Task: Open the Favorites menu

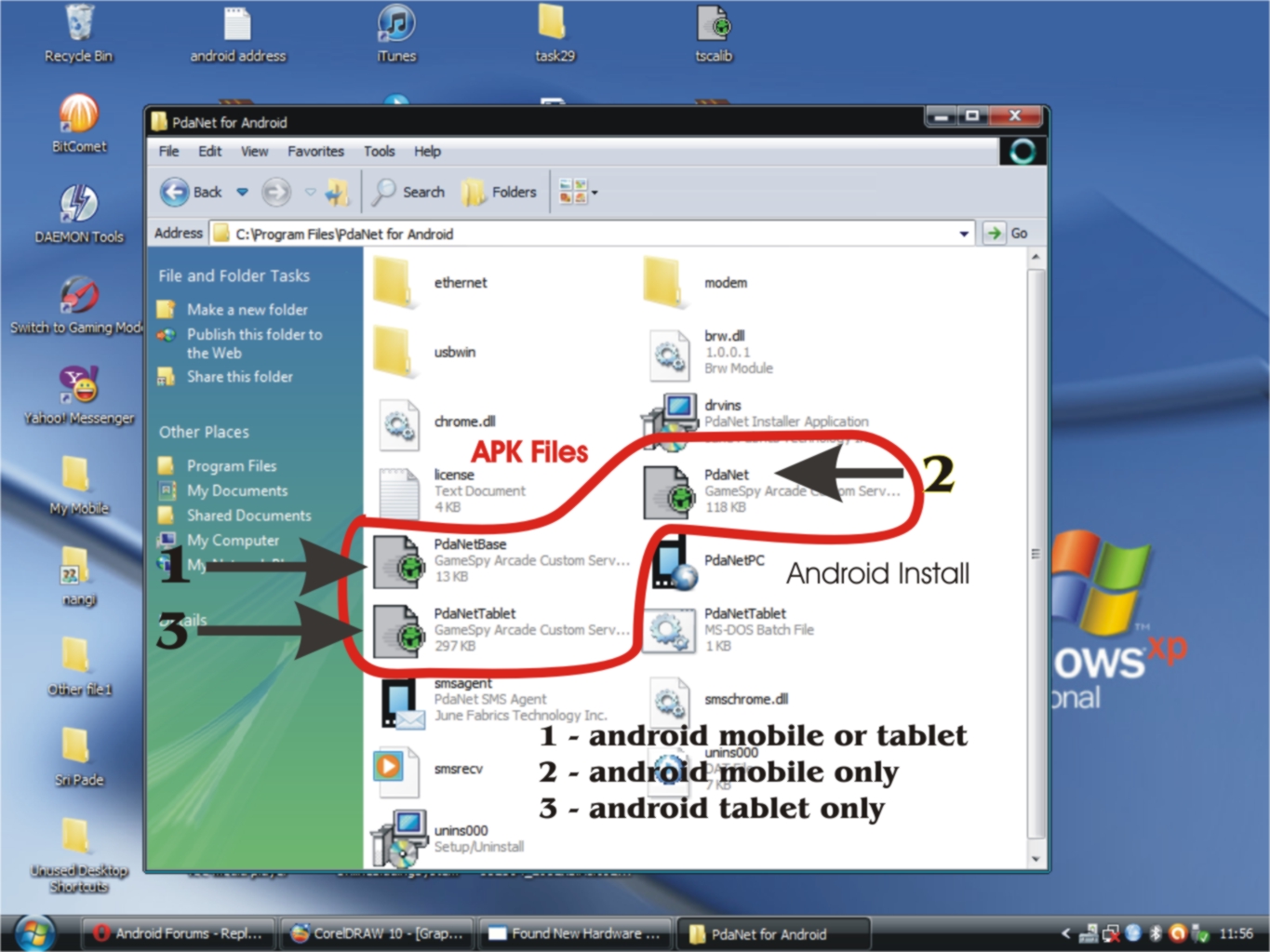Action: pyautogui.click(x=315, y=152)
